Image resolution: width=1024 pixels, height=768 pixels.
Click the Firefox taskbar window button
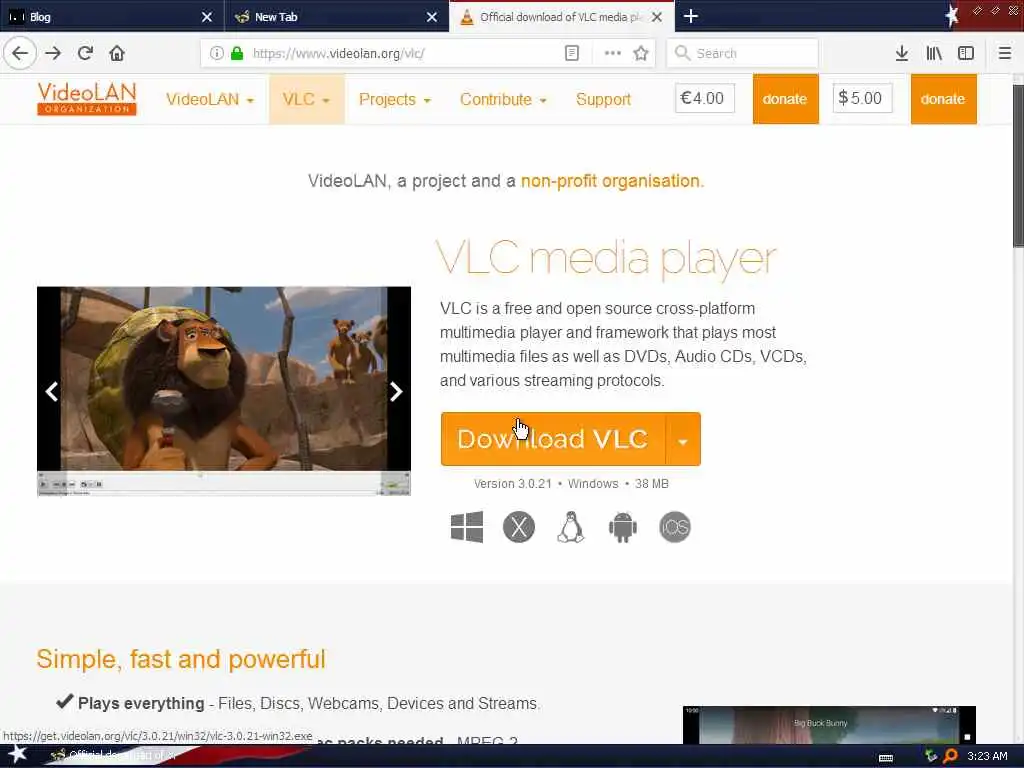coord(112,755)
